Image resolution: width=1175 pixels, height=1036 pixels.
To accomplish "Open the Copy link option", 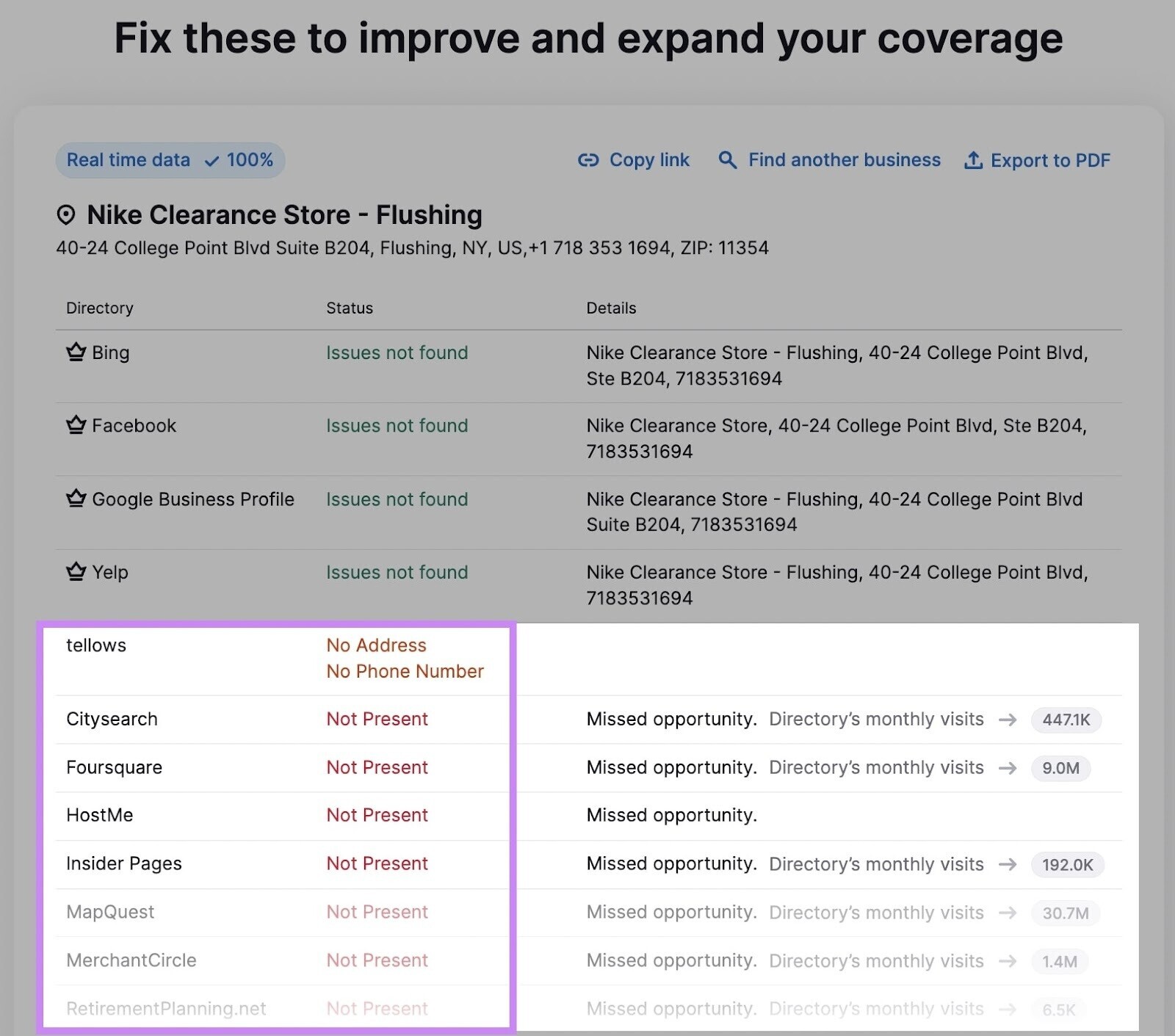I will [x=648, y=160].
